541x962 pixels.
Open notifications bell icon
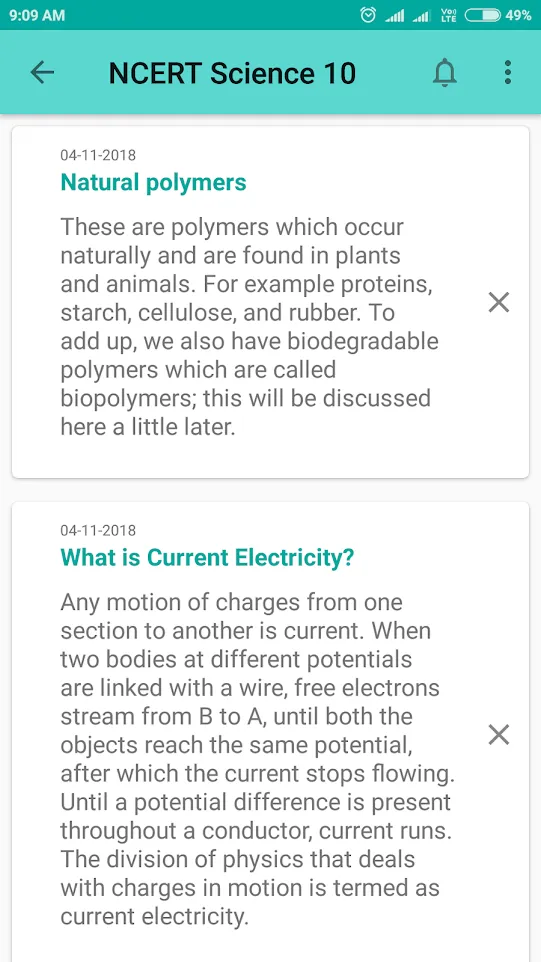[x=445, y=74]
